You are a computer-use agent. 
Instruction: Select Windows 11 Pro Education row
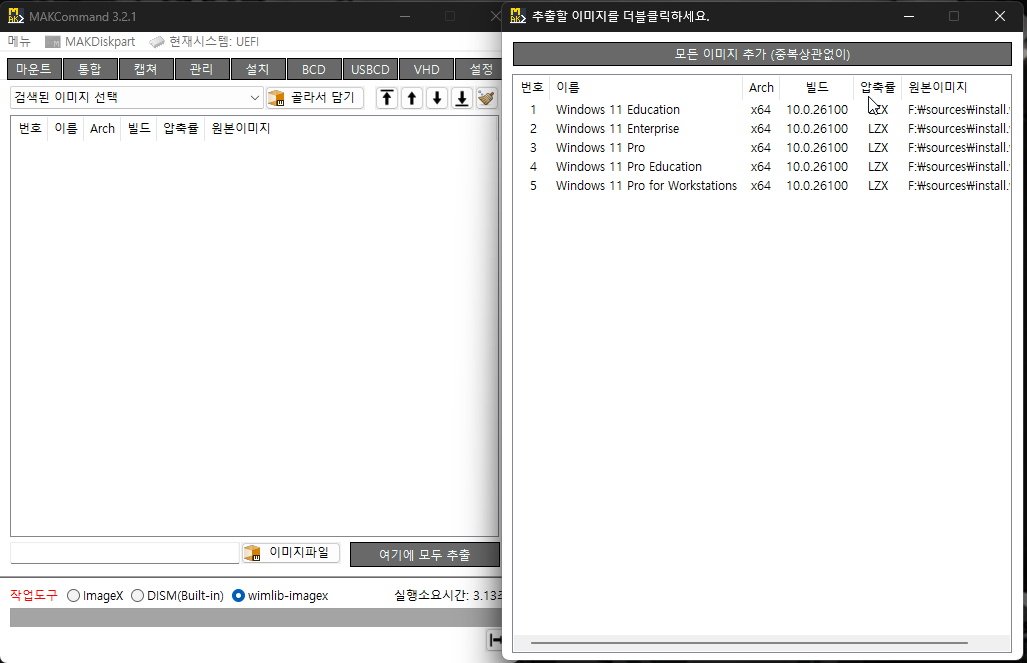point(762,166)
